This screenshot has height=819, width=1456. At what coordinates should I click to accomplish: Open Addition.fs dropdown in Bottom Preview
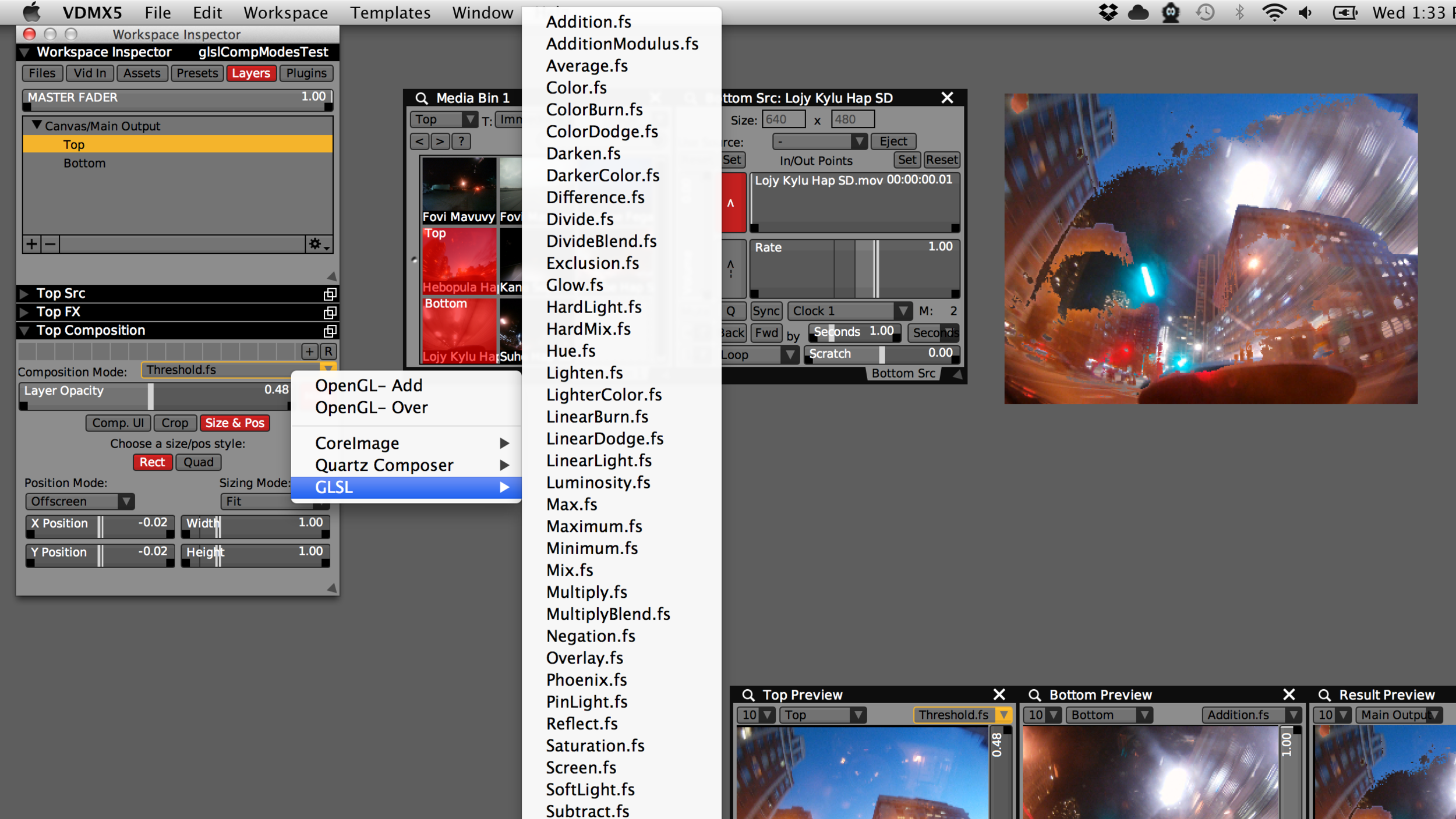[1252, 715]
